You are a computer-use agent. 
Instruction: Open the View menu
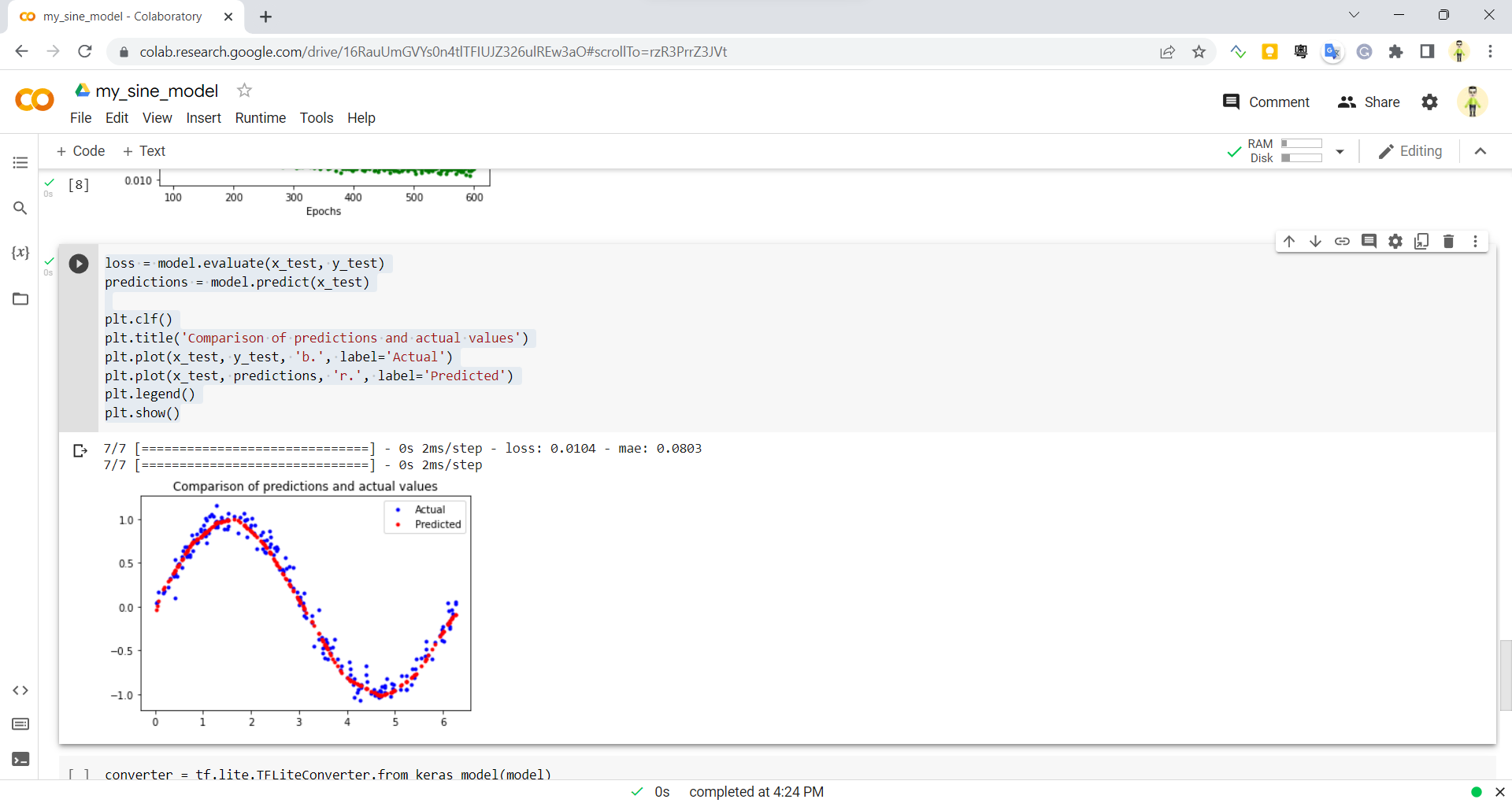coord(157,118)
